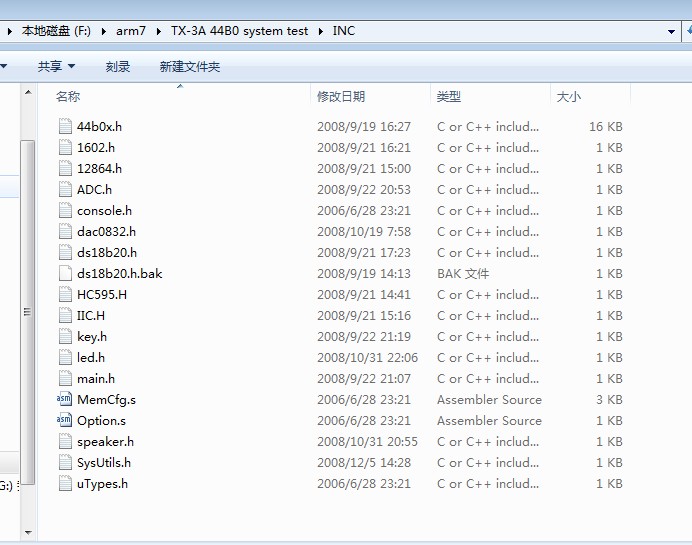692x545 pixels.
Task: Navigate to TX-3A 44B0 system test folder
Action: pos(239,31)
